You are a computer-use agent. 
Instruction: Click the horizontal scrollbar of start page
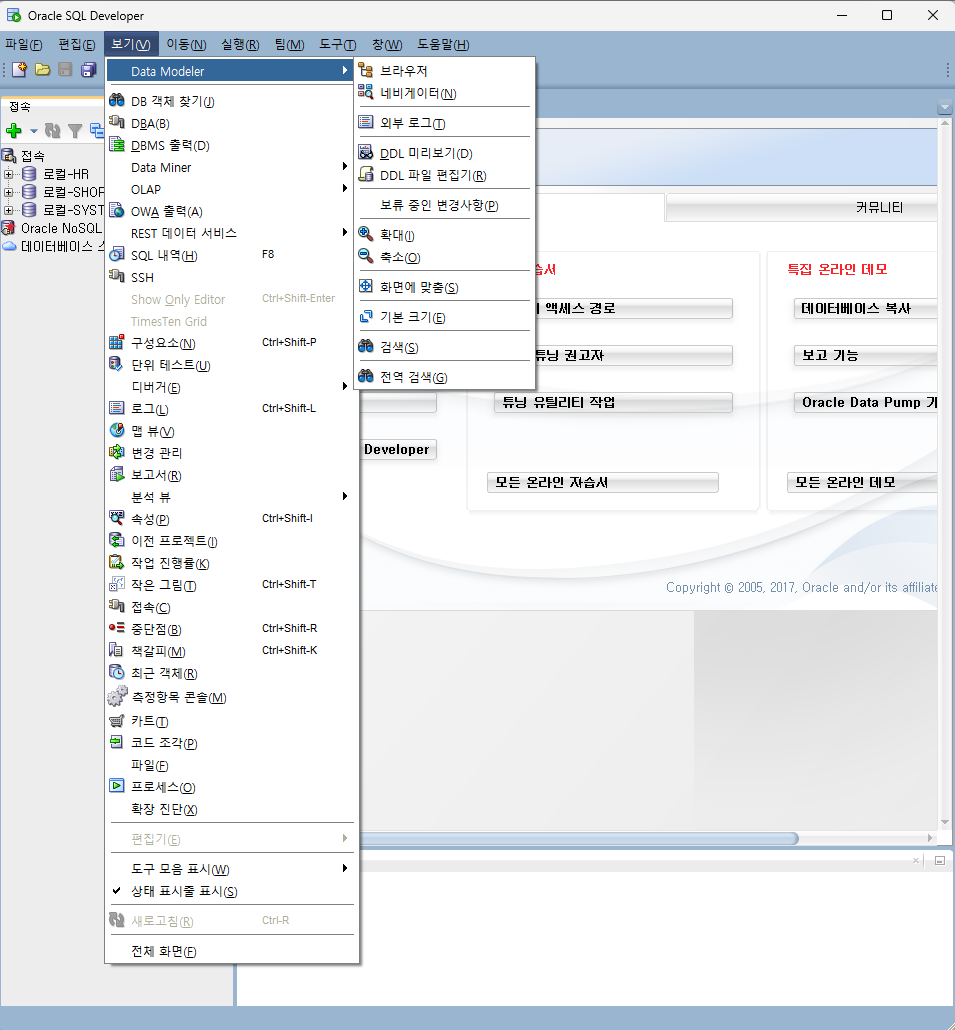coord(579,838)
